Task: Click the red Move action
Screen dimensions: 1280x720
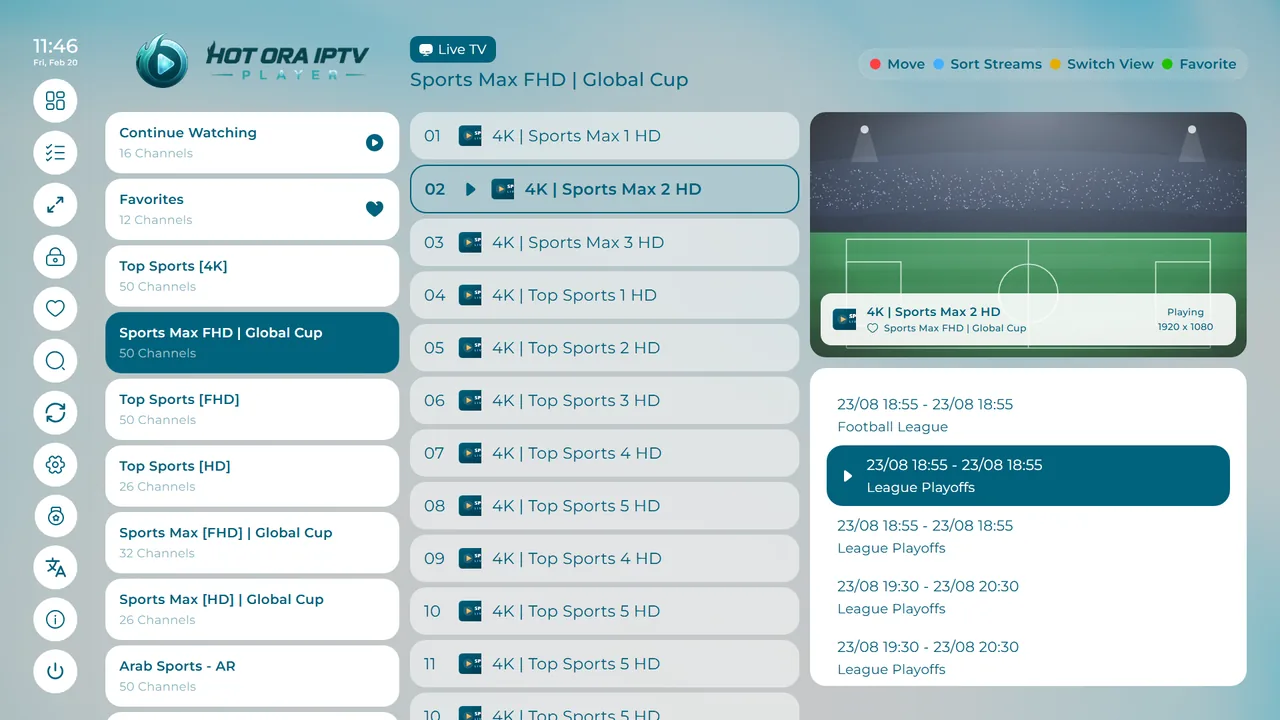Action: click(897, 64)
